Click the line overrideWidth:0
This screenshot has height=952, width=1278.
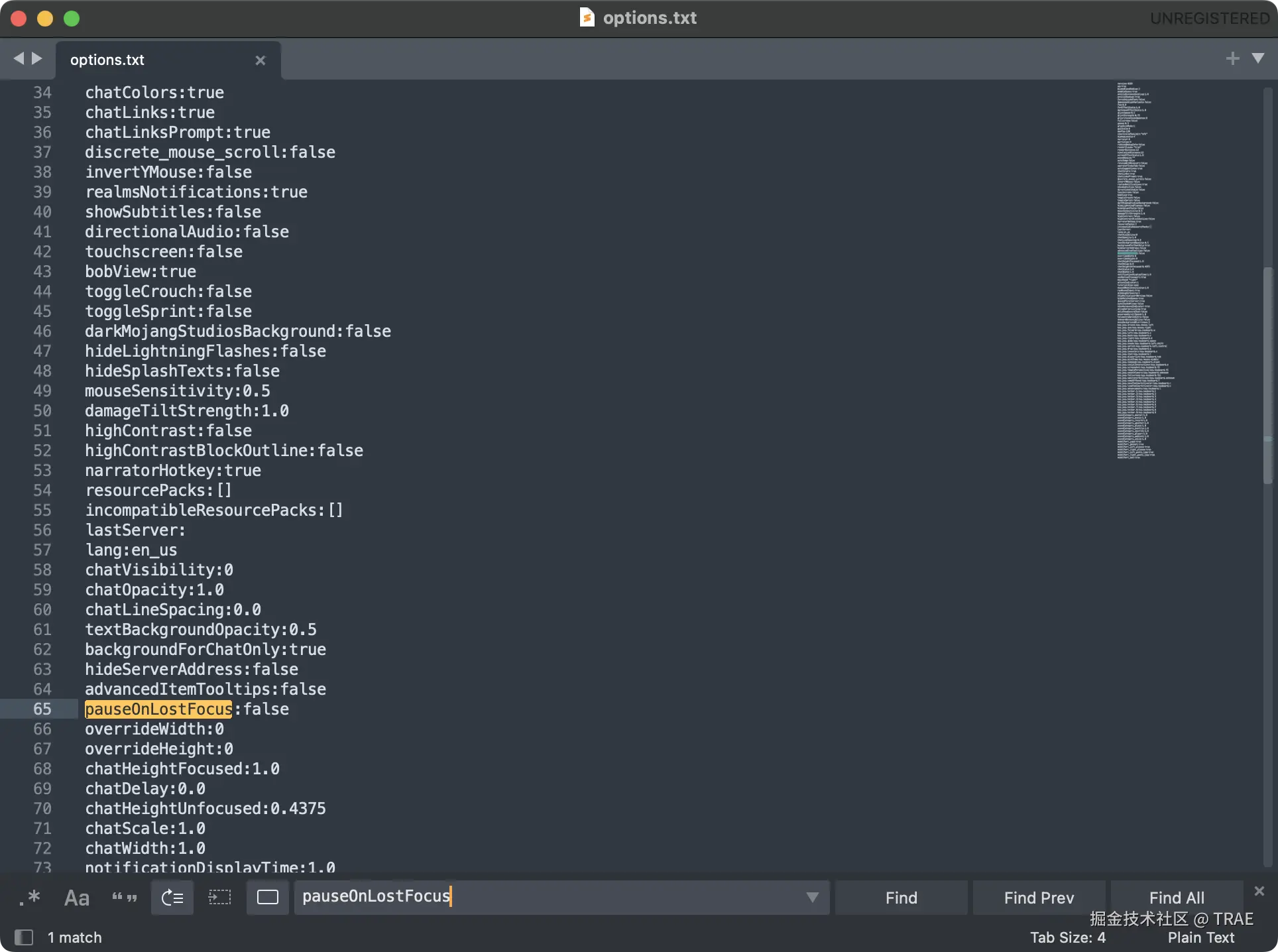point(154,729)
